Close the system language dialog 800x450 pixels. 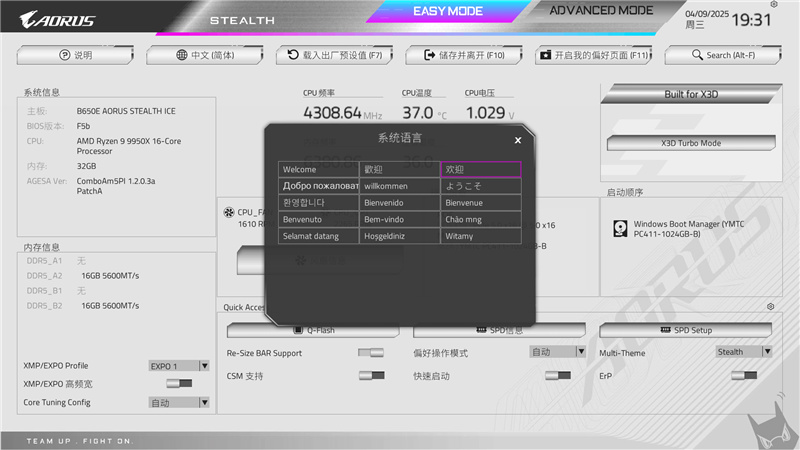518,140
